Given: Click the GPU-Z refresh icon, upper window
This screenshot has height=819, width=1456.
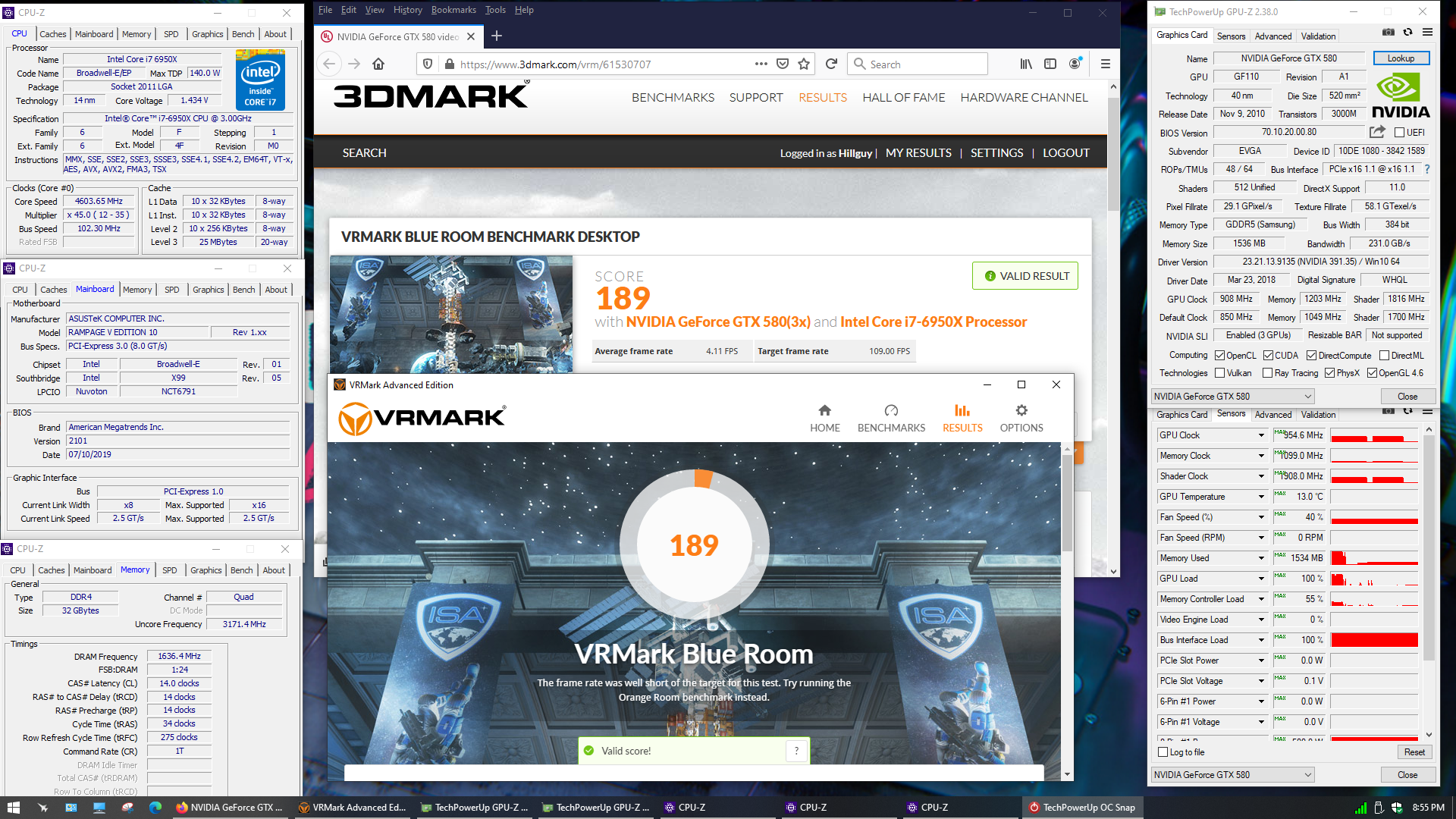Looking at the screenshot, I should (x=1407, y=33).
